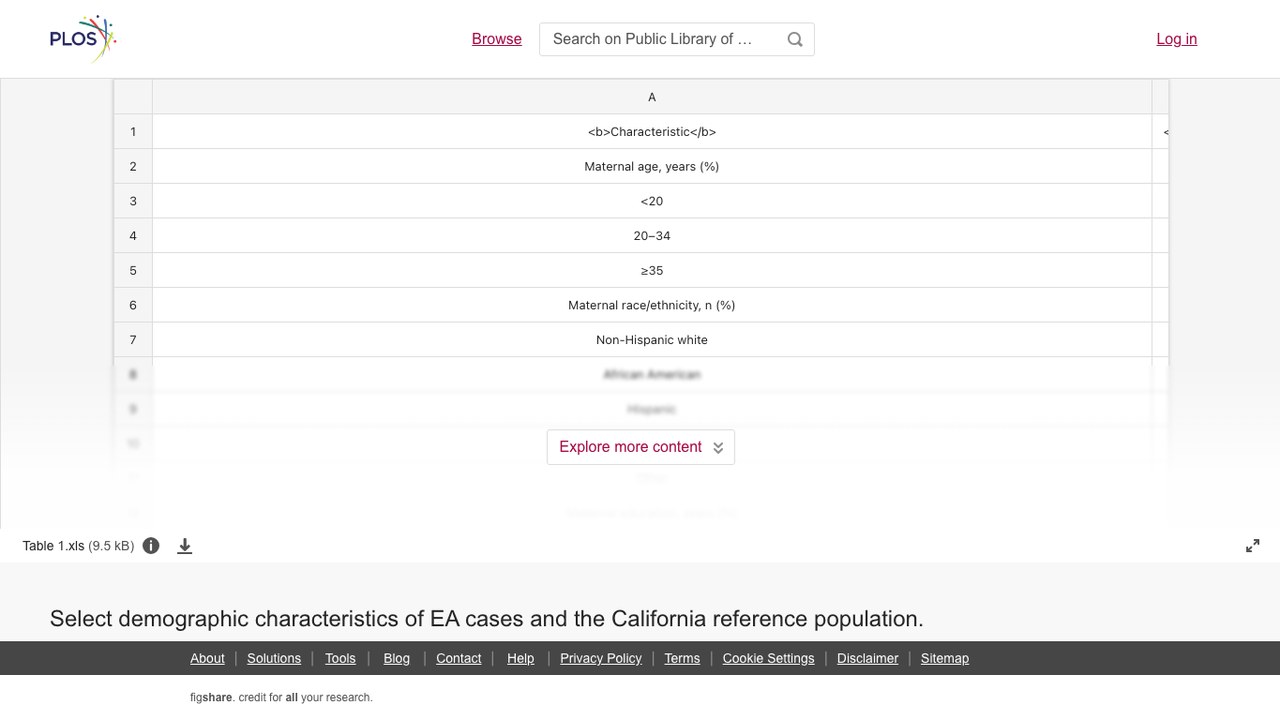Open the PLOS logo home link
The height and width of the screenshot is (720, 1280).
[83, 39]
